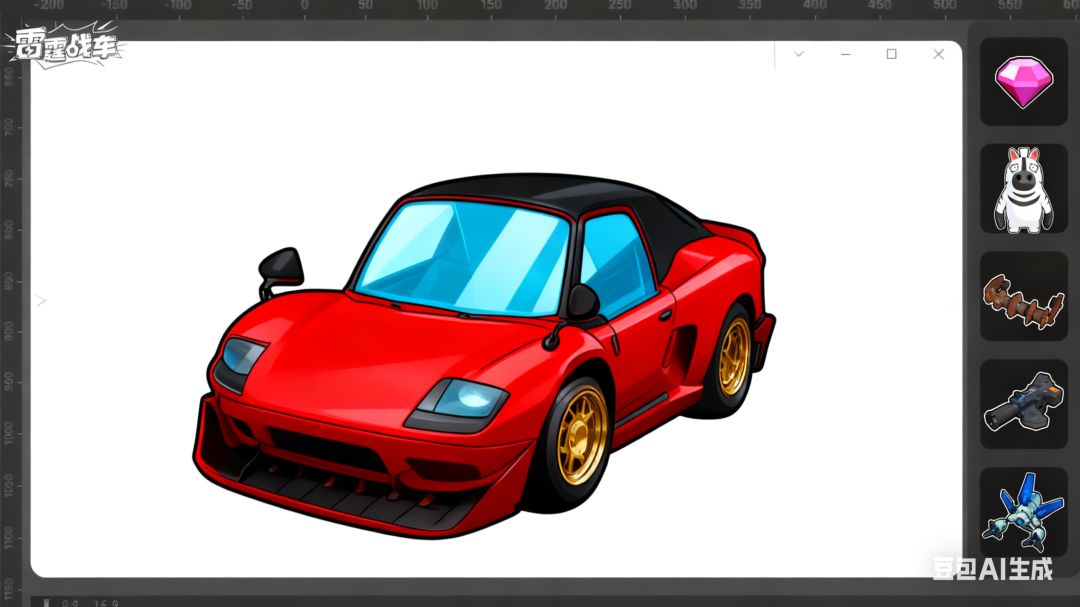Choose the zebra character thumbnail
The height and width of the screenshot is (607, 1080).
pyautogui.click(x=1024, y=189)
